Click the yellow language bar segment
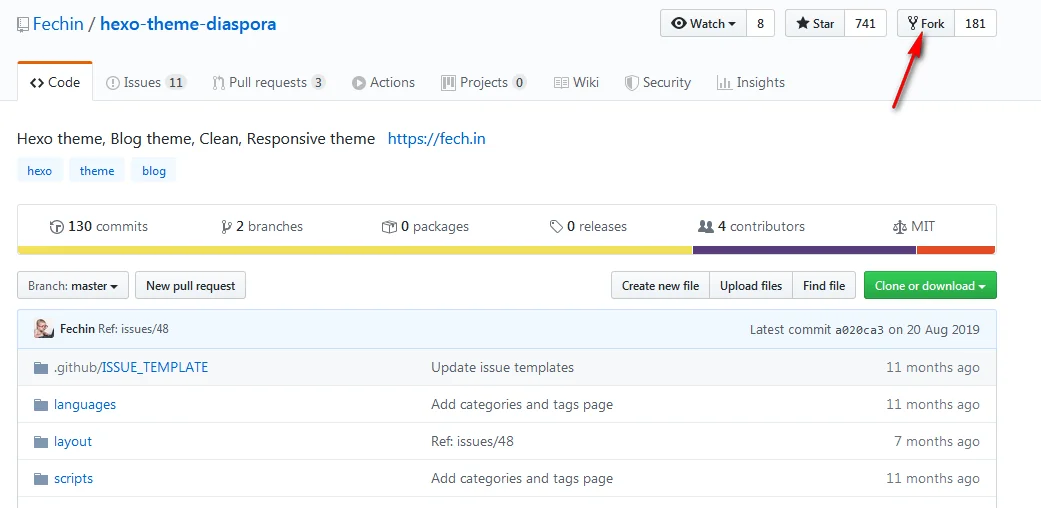This screenshot has width=1041, height=508. pos(355,250)
